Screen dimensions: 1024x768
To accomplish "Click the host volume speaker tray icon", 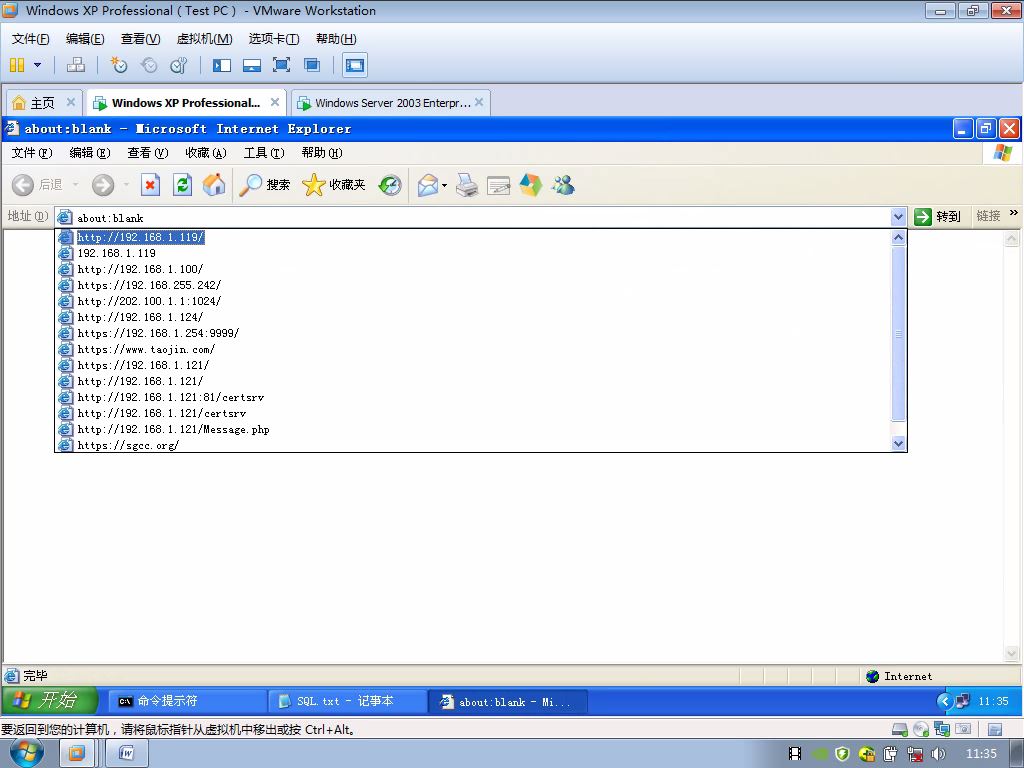I will coord(938,754).
